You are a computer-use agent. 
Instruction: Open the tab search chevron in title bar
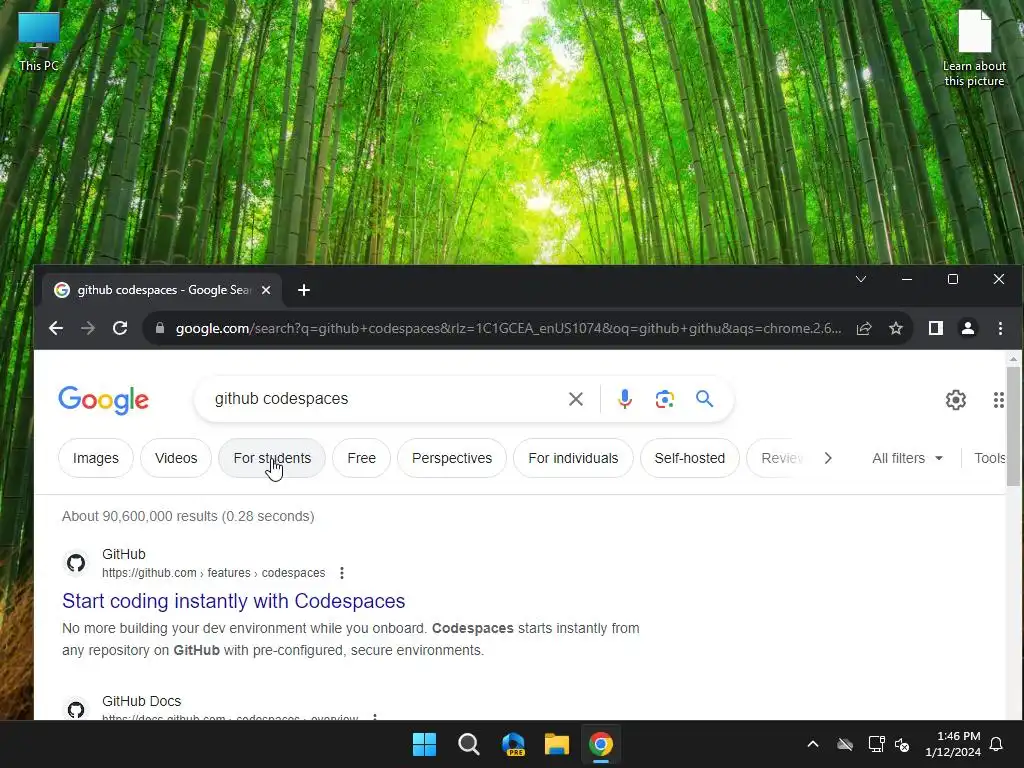[x=861, y=280]
